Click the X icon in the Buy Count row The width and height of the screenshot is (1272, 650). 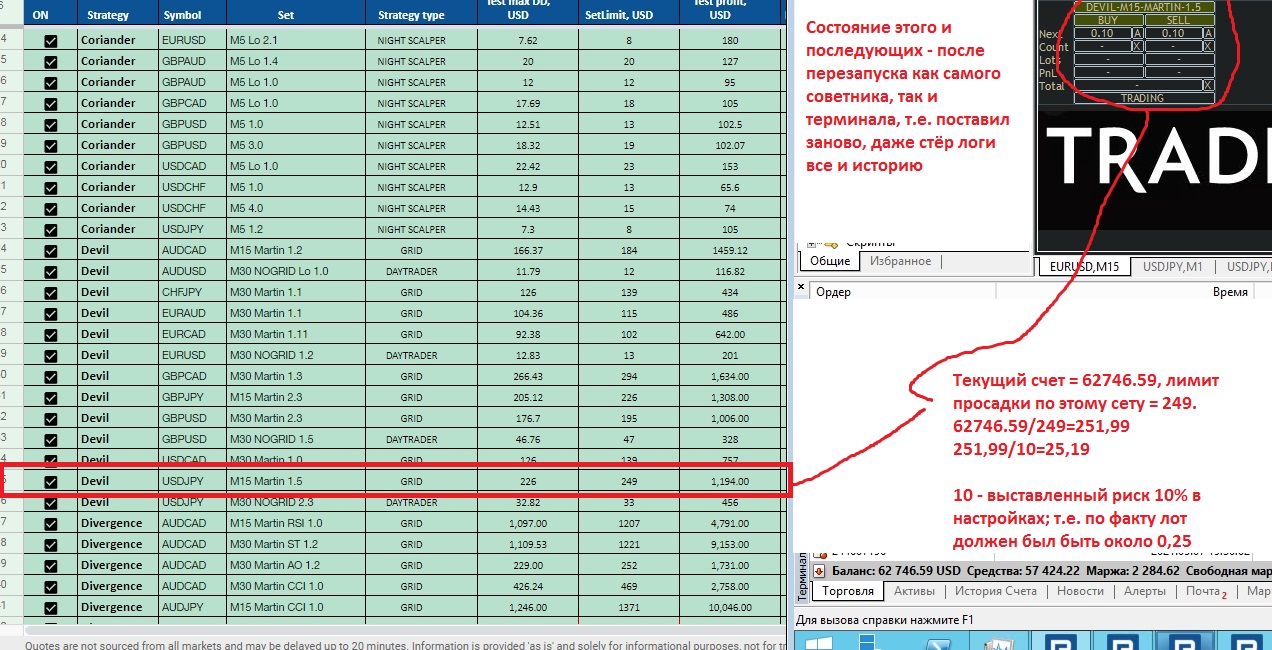pyautogui.click(x=1137, y=46)
